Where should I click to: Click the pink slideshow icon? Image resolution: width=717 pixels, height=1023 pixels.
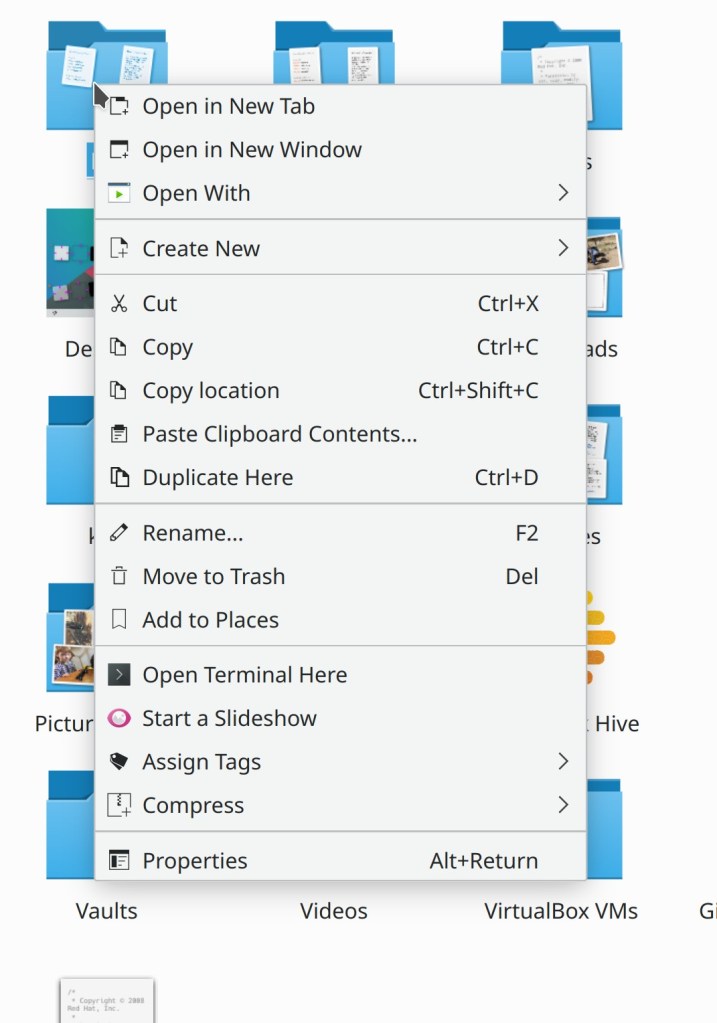coord(119,718)
